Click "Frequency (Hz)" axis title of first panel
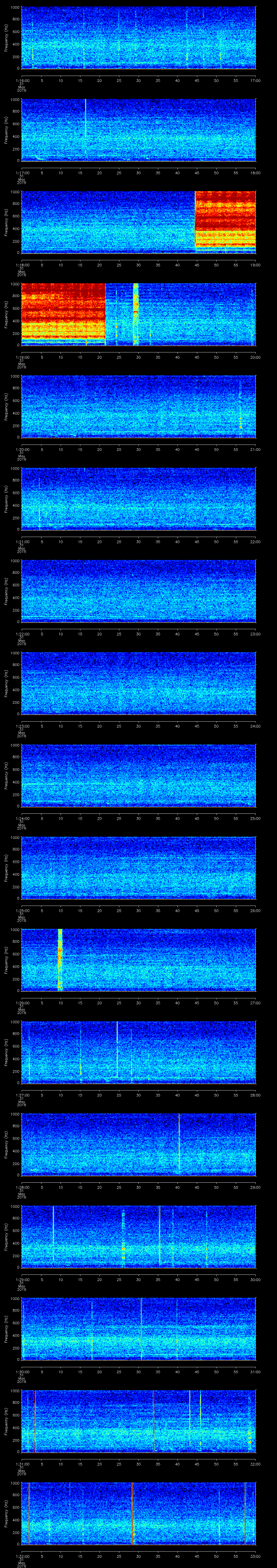Screen dimensions: 277x1568 click(x=6, y=38)
